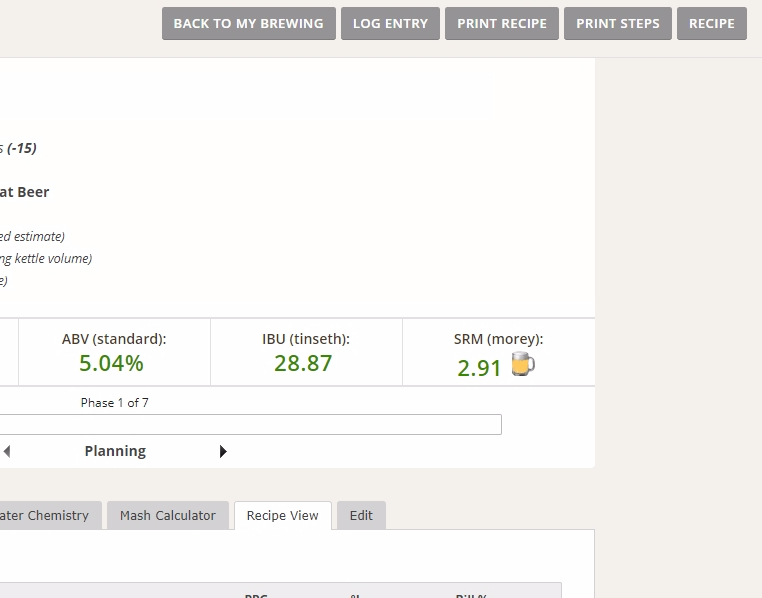The height and width of the screenshot is (598, 762).
Task: Click the Back To My Brewing button
Action: coord(248,23)
